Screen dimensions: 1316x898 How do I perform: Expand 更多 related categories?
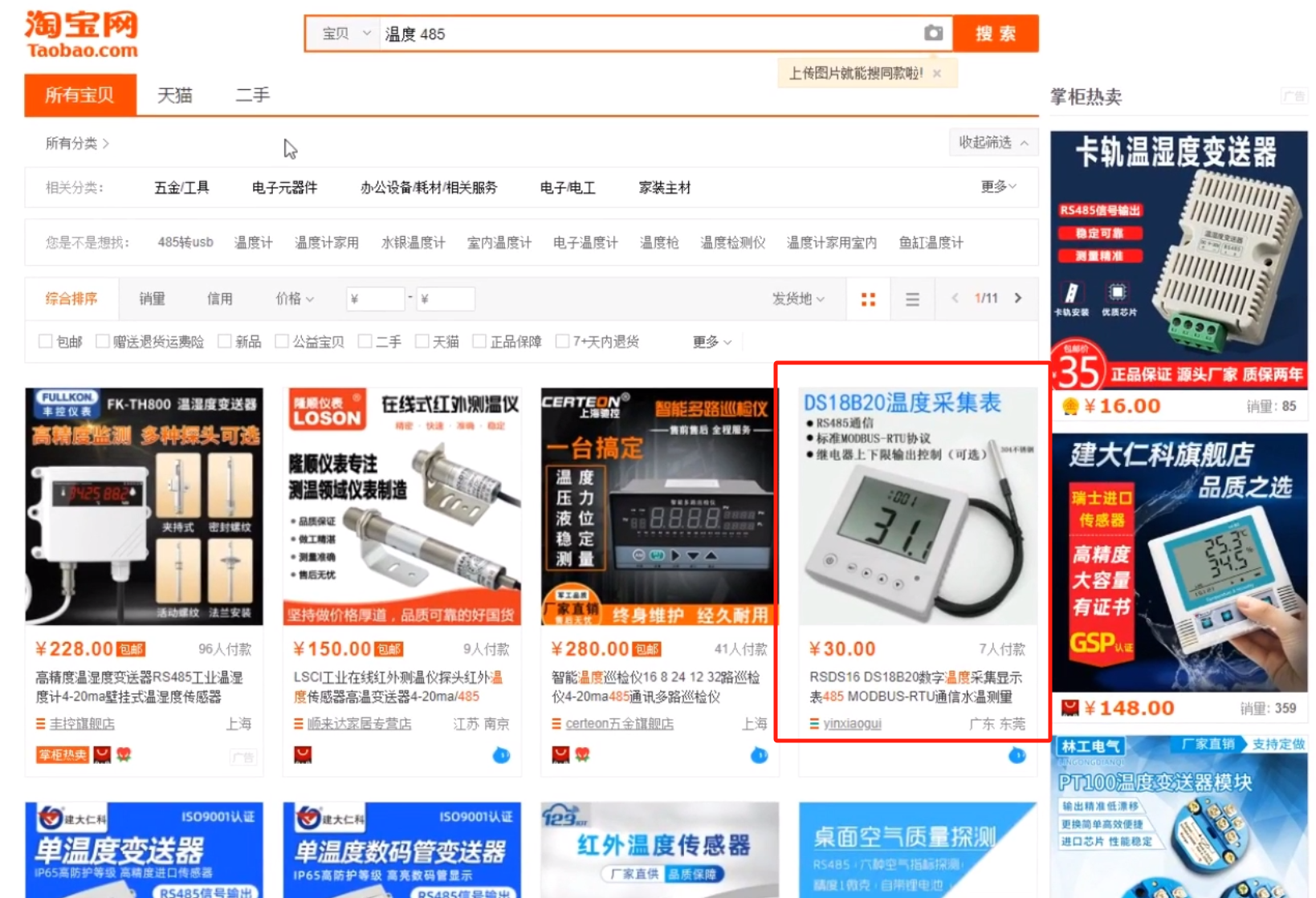tap(998, 187)
